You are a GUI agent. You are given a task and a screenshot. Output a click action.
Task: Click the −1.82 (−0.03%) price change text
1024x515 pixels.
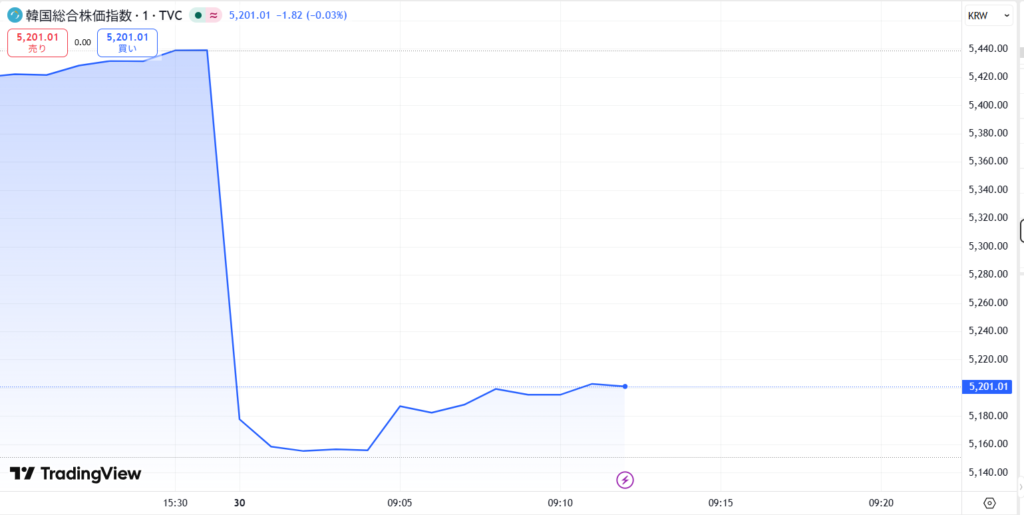click(x=312, y=15)
